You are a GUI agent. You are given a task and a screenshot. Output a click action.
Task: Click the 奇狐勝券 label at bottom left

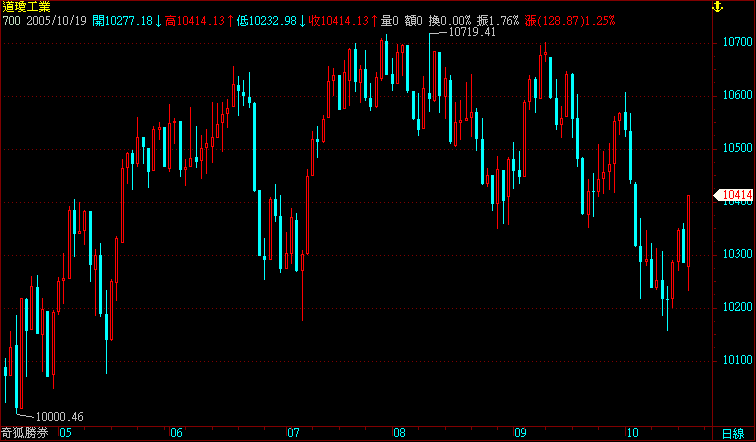pyautogui.click(x=25, y=433)
